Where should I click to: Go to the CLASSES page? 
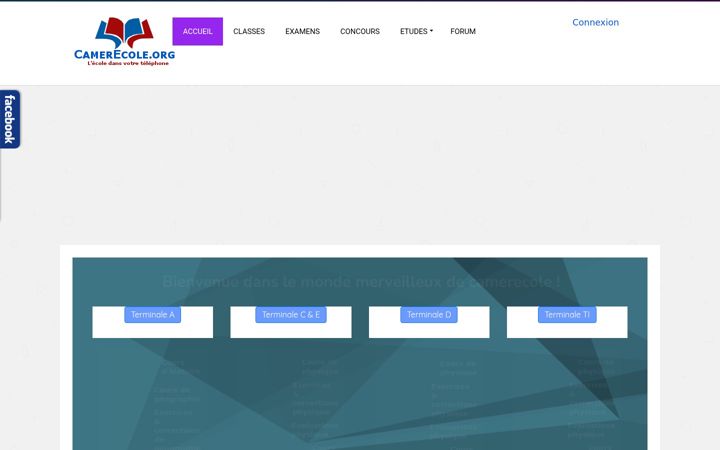(x=249, y=31)
